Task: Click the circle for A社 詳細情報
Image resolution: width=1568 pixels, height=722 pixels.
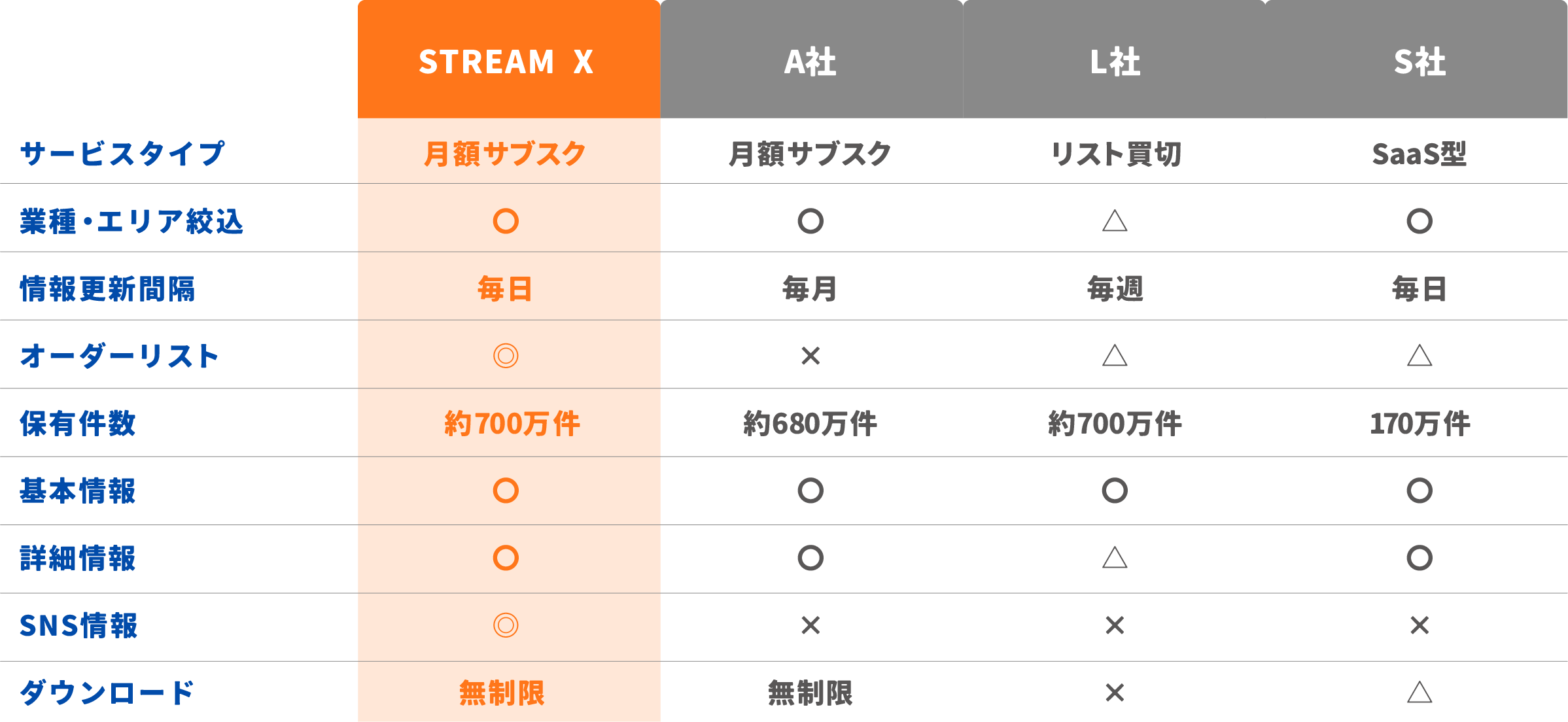Action: click(x=810, y=558)
